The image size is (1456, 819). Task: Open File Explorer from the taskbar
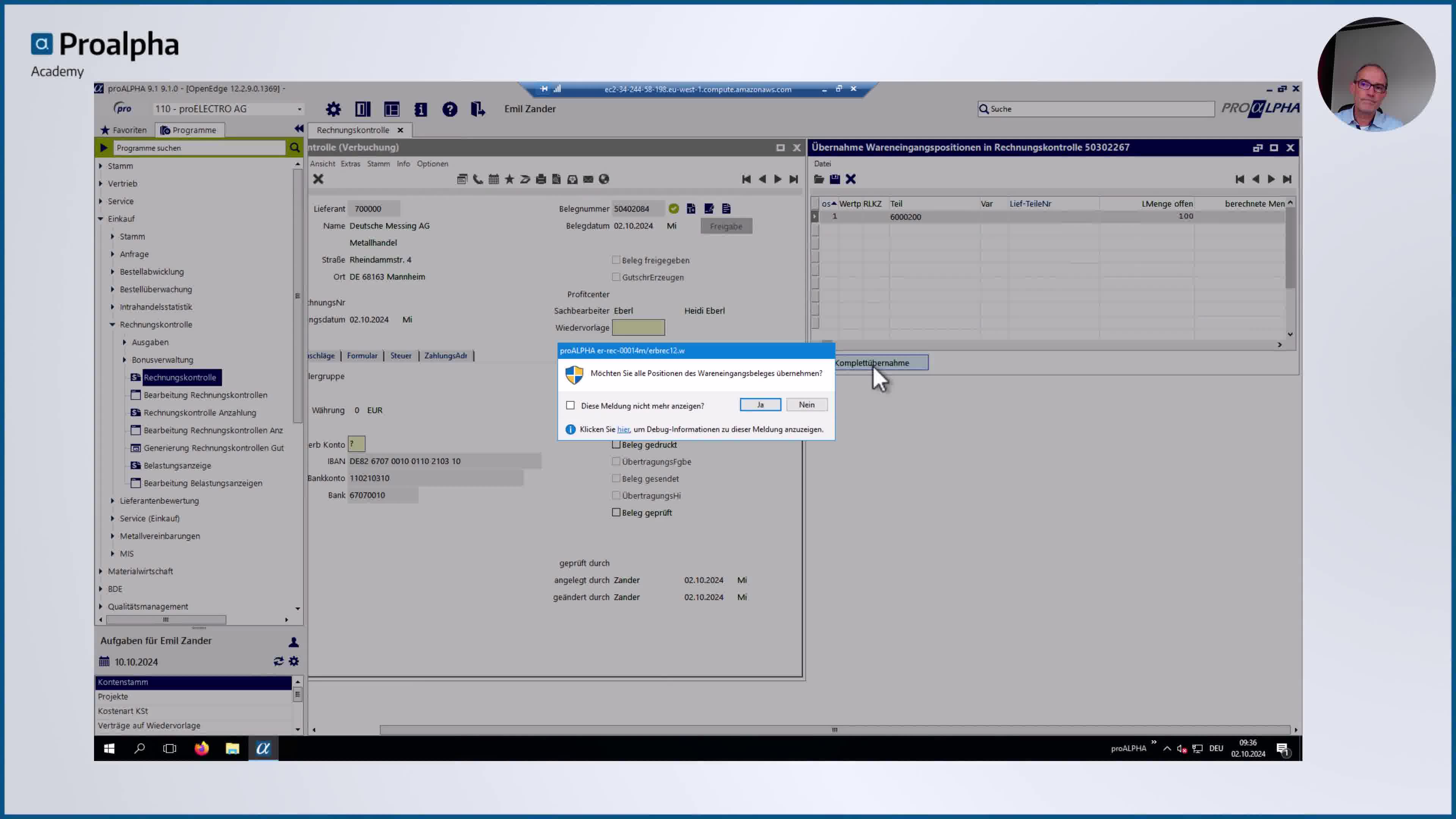(232, 748)
